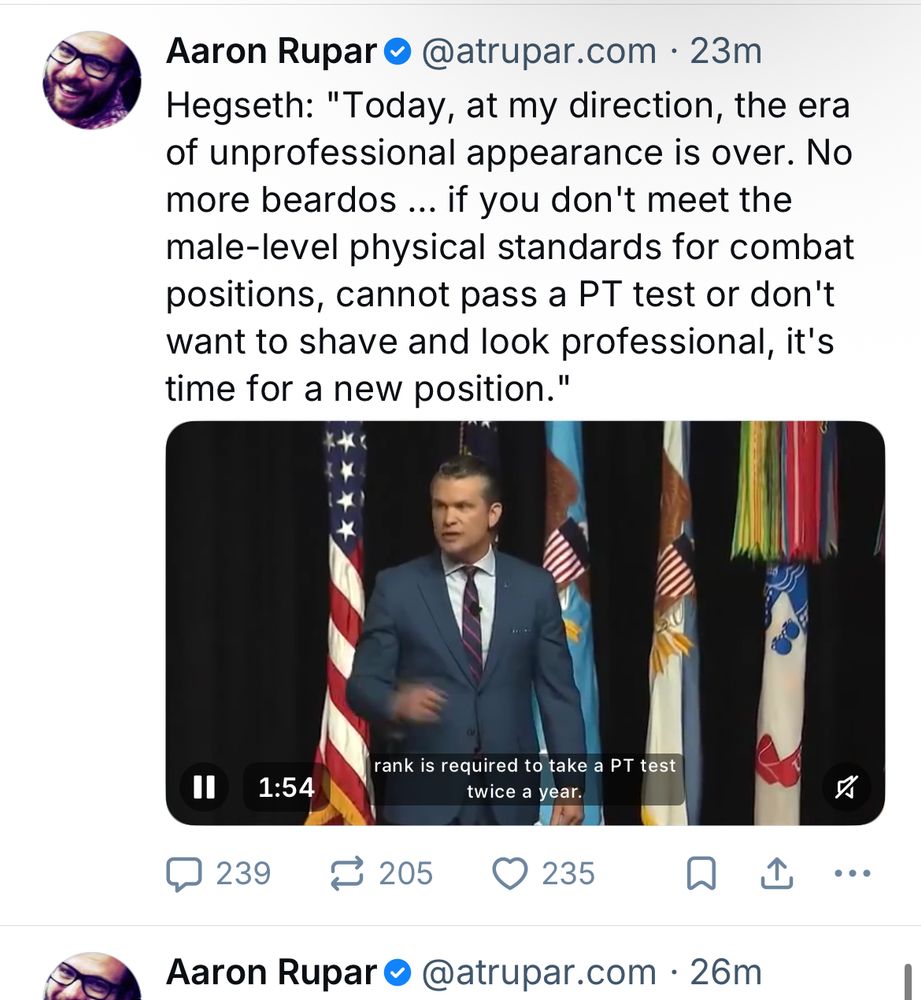This screenshot has width=921, height=1000.
Task: Like the post with the heart icon
Action: (510, 874)
